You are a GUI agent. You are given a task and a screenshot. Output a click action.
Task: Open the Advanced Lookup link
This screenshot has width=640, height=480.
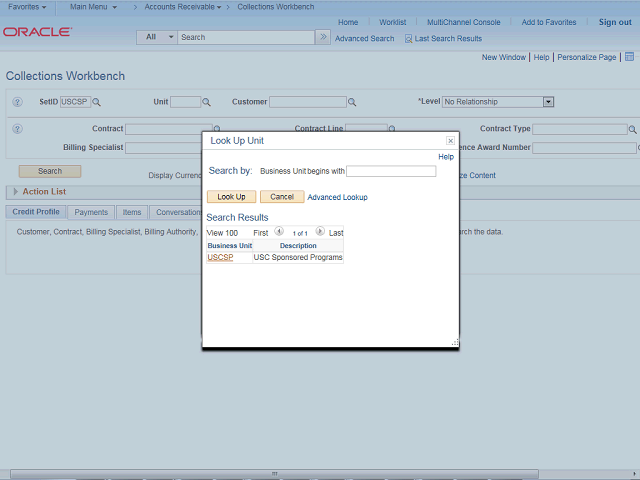tap(337, 197)
